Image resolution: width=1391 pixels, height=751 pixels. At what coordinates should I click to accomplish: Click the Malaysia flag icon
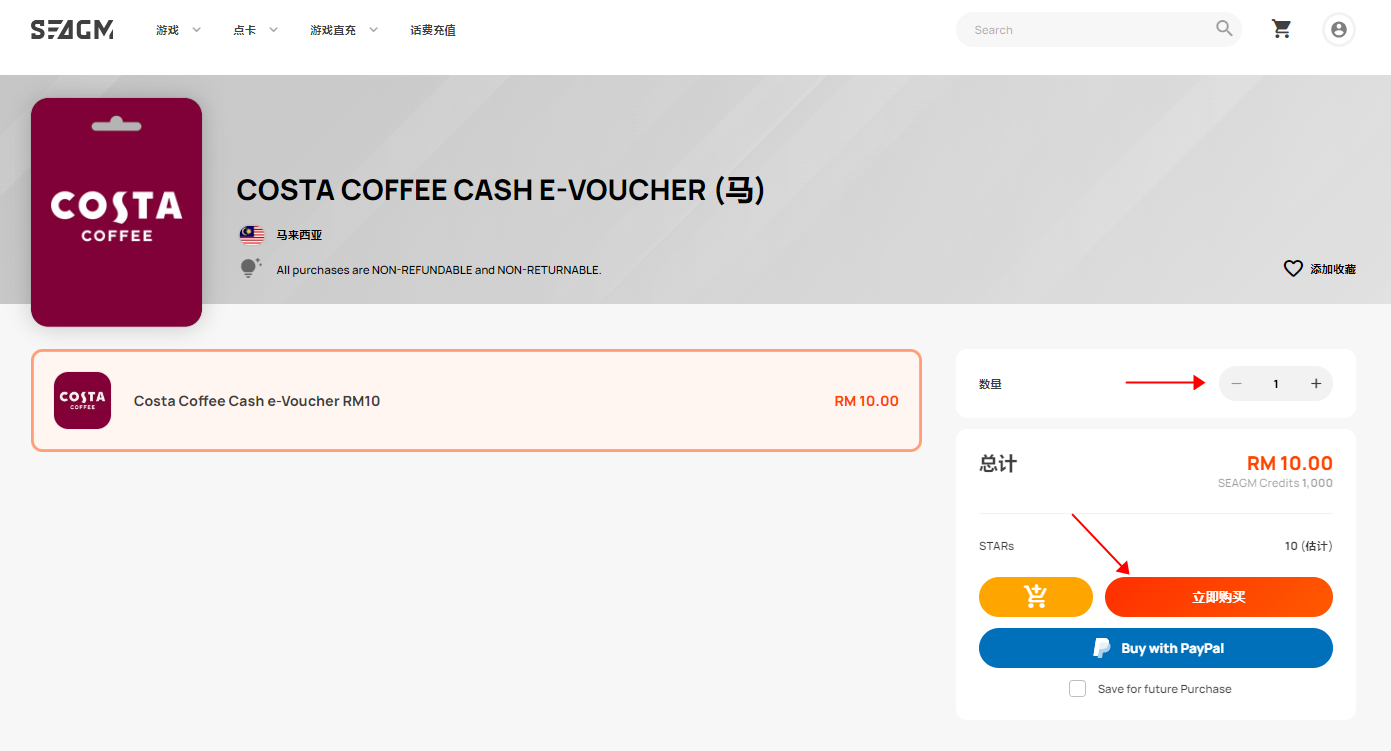pyautogui.click(x=252, y=235)
